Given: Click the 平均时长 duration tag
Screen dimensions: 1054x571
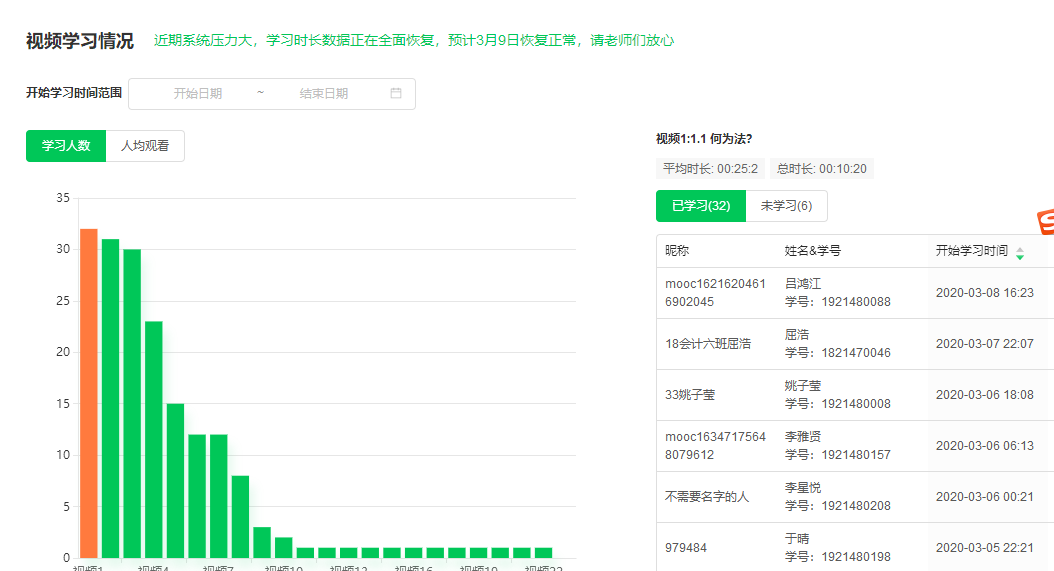Looking at the screenshot, I should 710,169.
